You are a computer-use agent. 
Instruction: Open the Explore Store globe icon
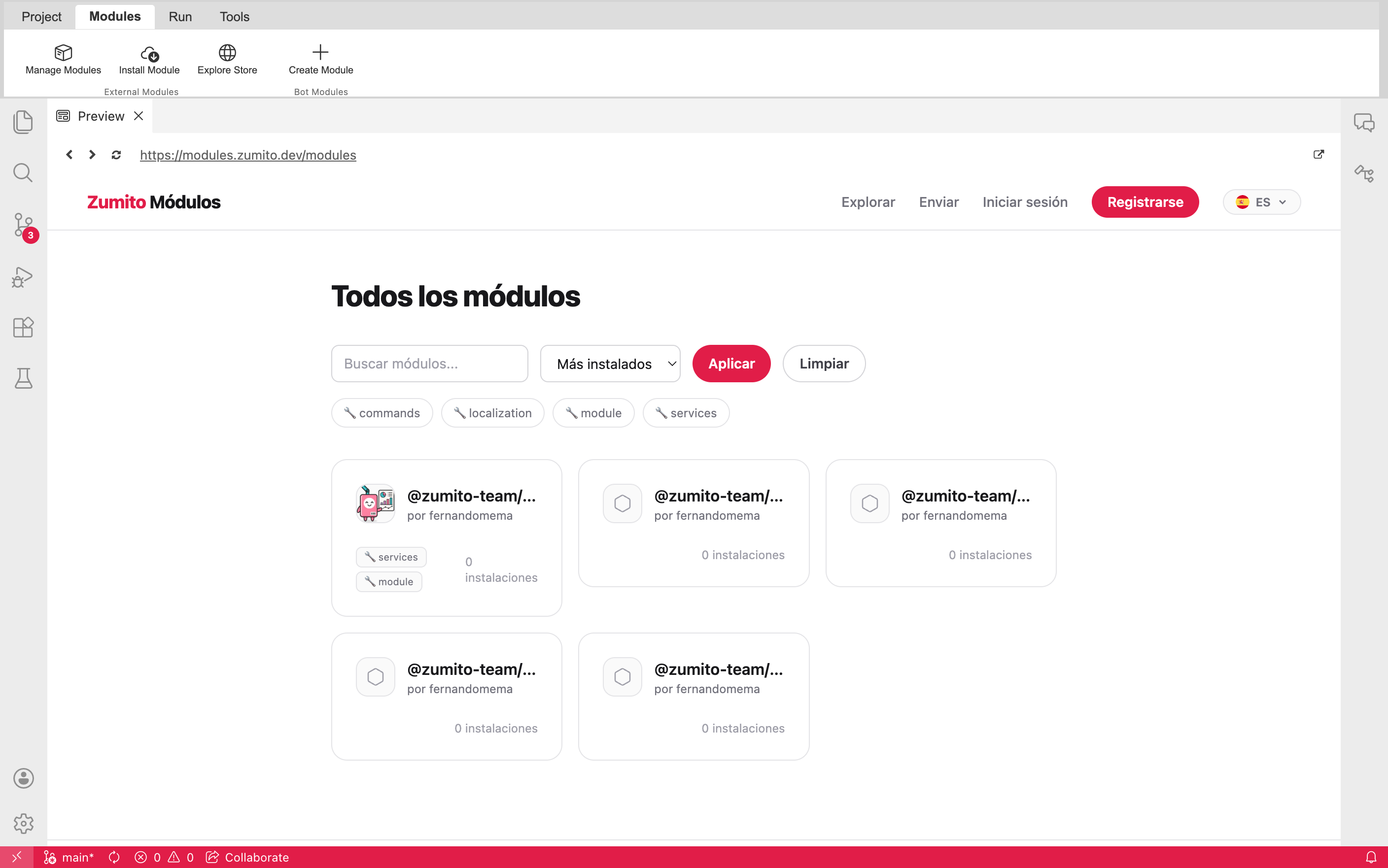pyautogui.click(x=227, y=53)
